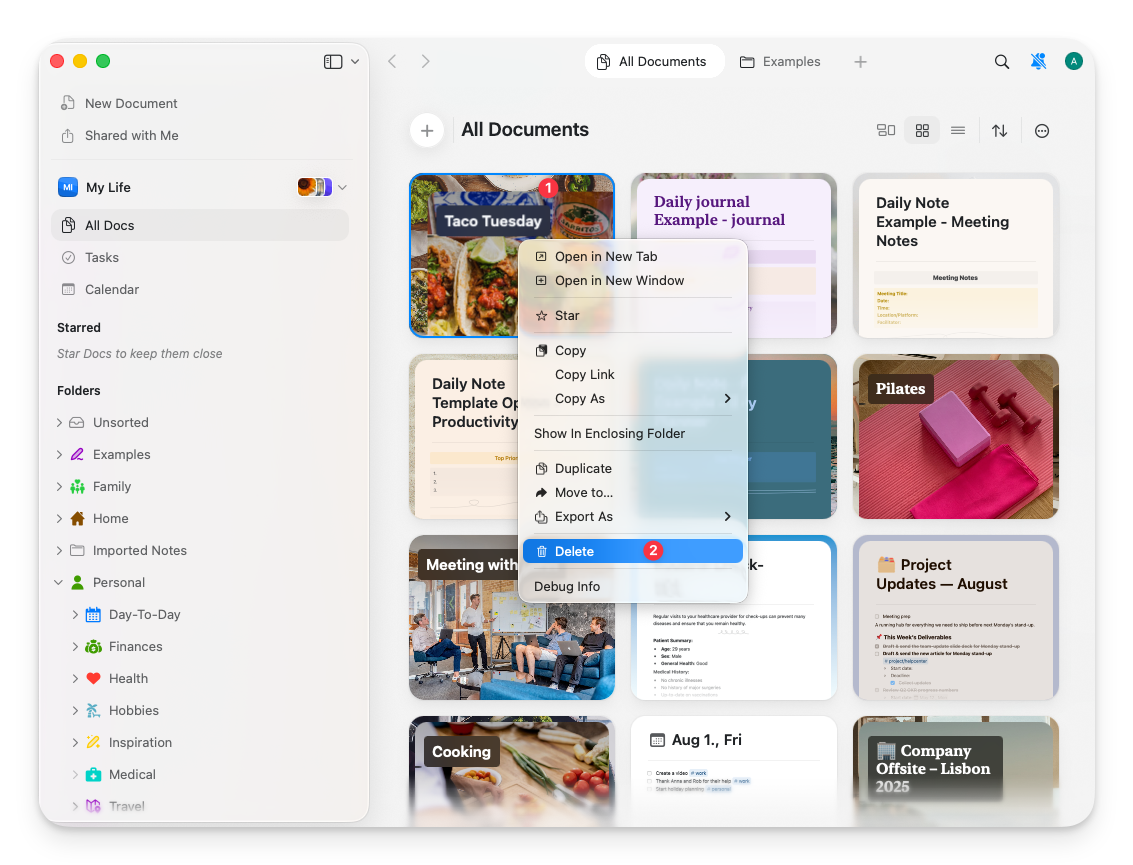Open the sort order options
1133x865 pixels.
[x=999, y=131]
